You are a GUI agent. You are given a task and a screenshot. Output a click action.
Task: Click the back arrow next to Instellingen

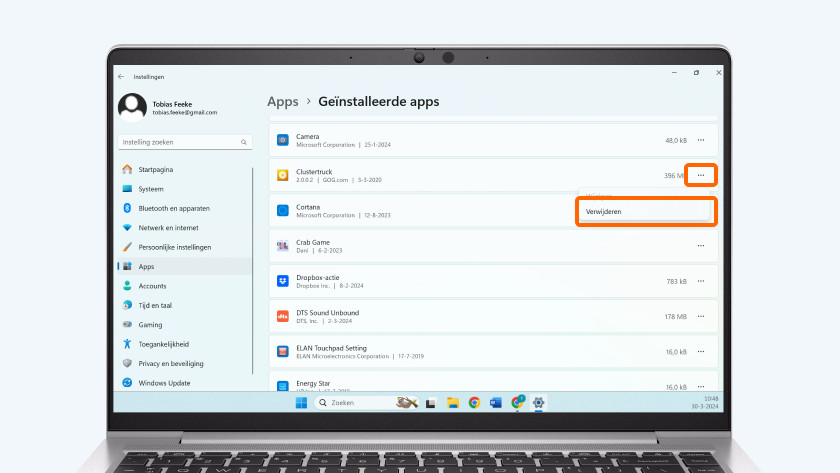[x=121, y=77]
